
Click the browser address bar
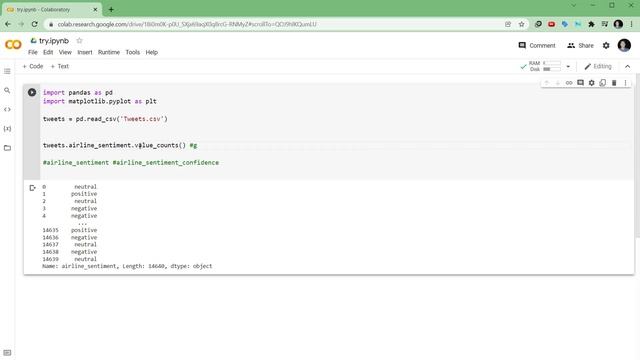click(278, 24)
